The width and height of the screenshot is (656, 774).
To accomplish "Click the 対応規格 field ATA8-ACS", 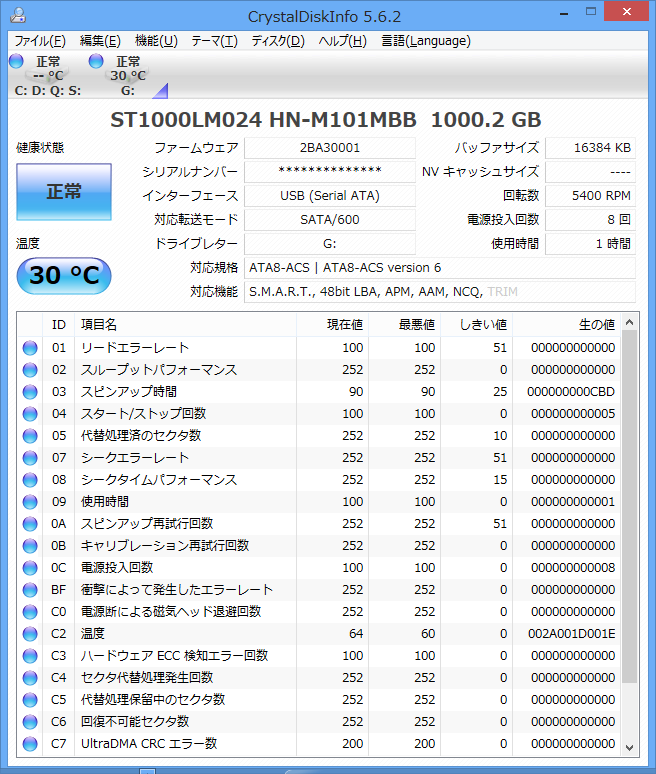I will coord(440,268).
